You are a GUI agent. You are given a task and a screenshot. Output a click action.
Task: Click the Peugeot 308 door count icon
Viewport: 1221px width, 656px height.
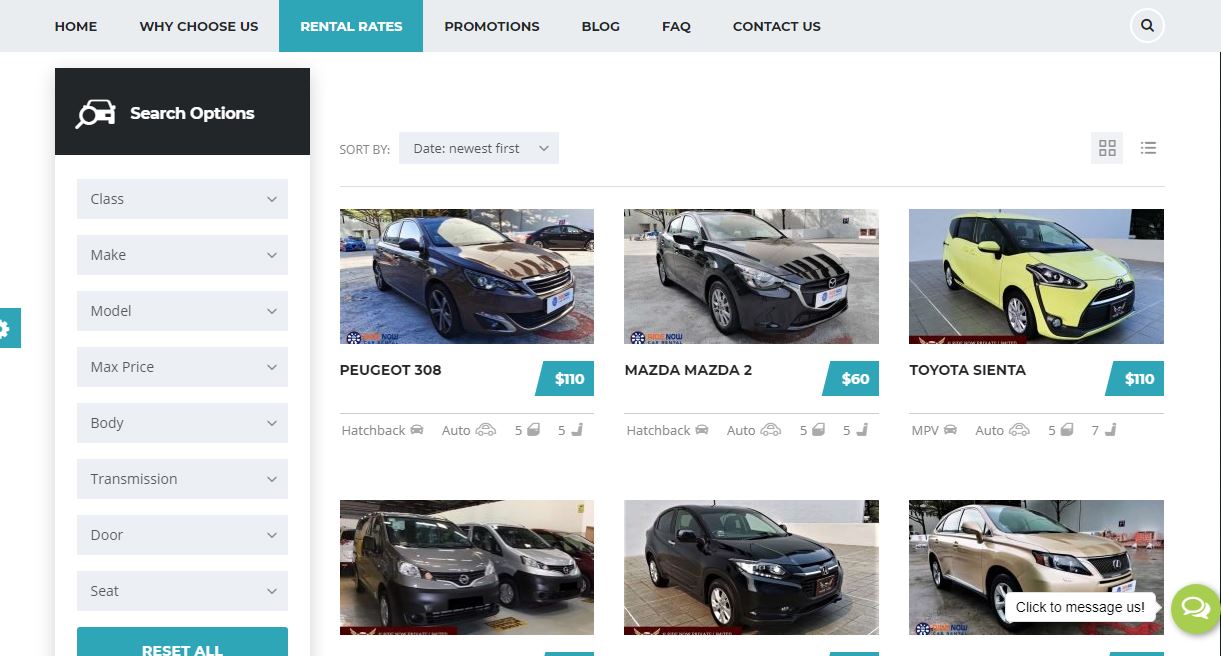534,430
